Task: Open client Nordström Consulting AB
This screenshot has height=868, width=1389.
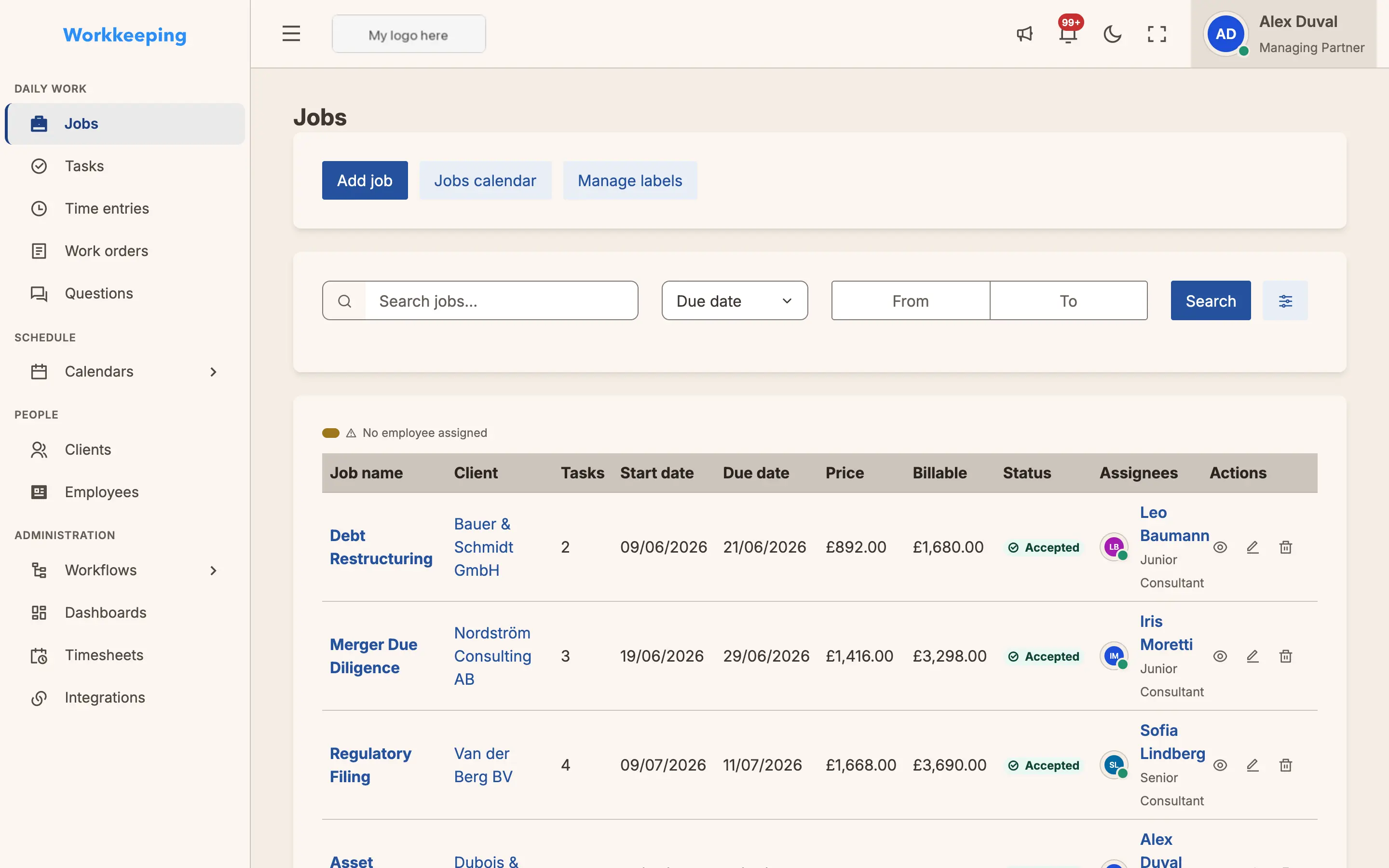Action: coord(492,656)
